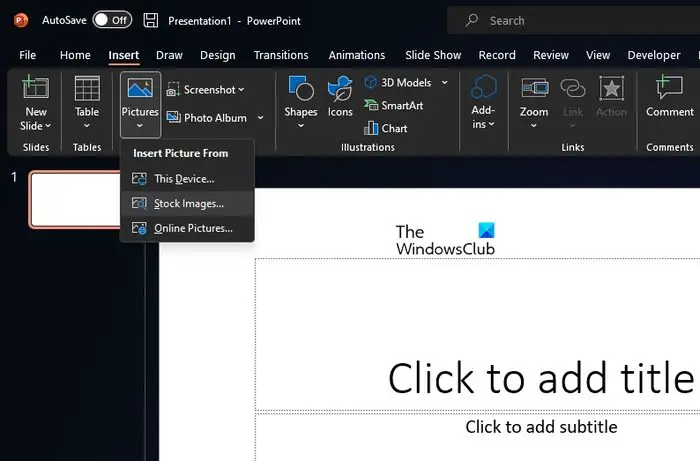The width and height of the screenshot is (700, 461).
Task: Click the Photo Album button
Action: click(207, 117)
